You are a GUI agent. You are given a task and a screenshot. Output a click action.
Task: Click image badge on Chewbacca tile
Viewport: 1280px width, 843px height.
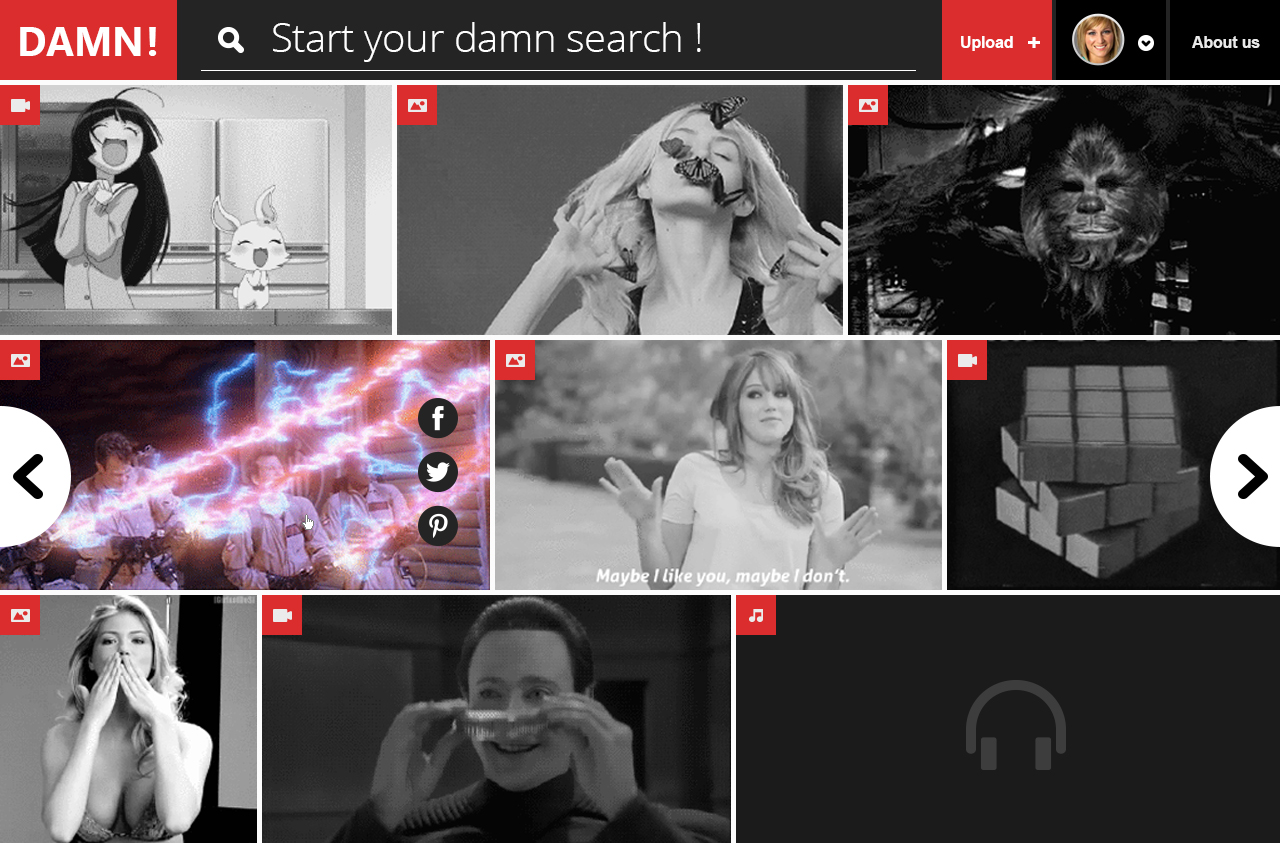point(868,105)
